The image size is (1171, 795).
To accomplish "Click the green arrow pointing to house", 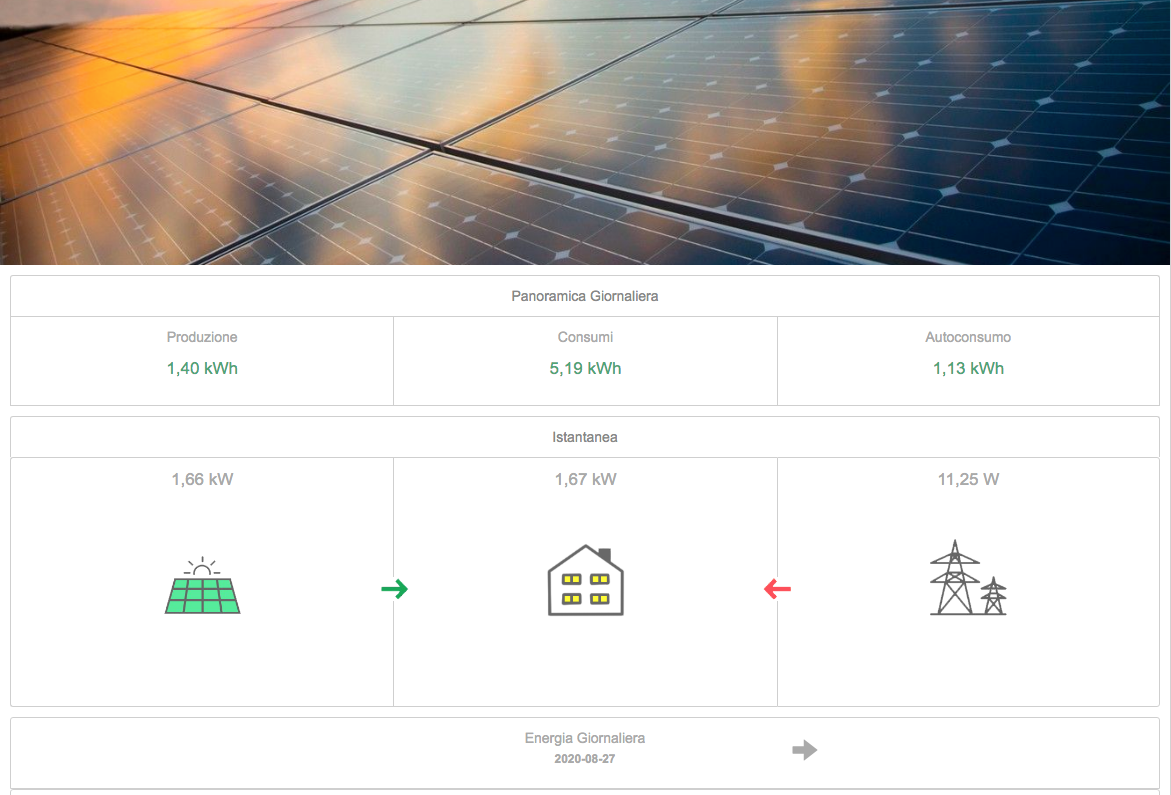I will (x=394, y=589).
